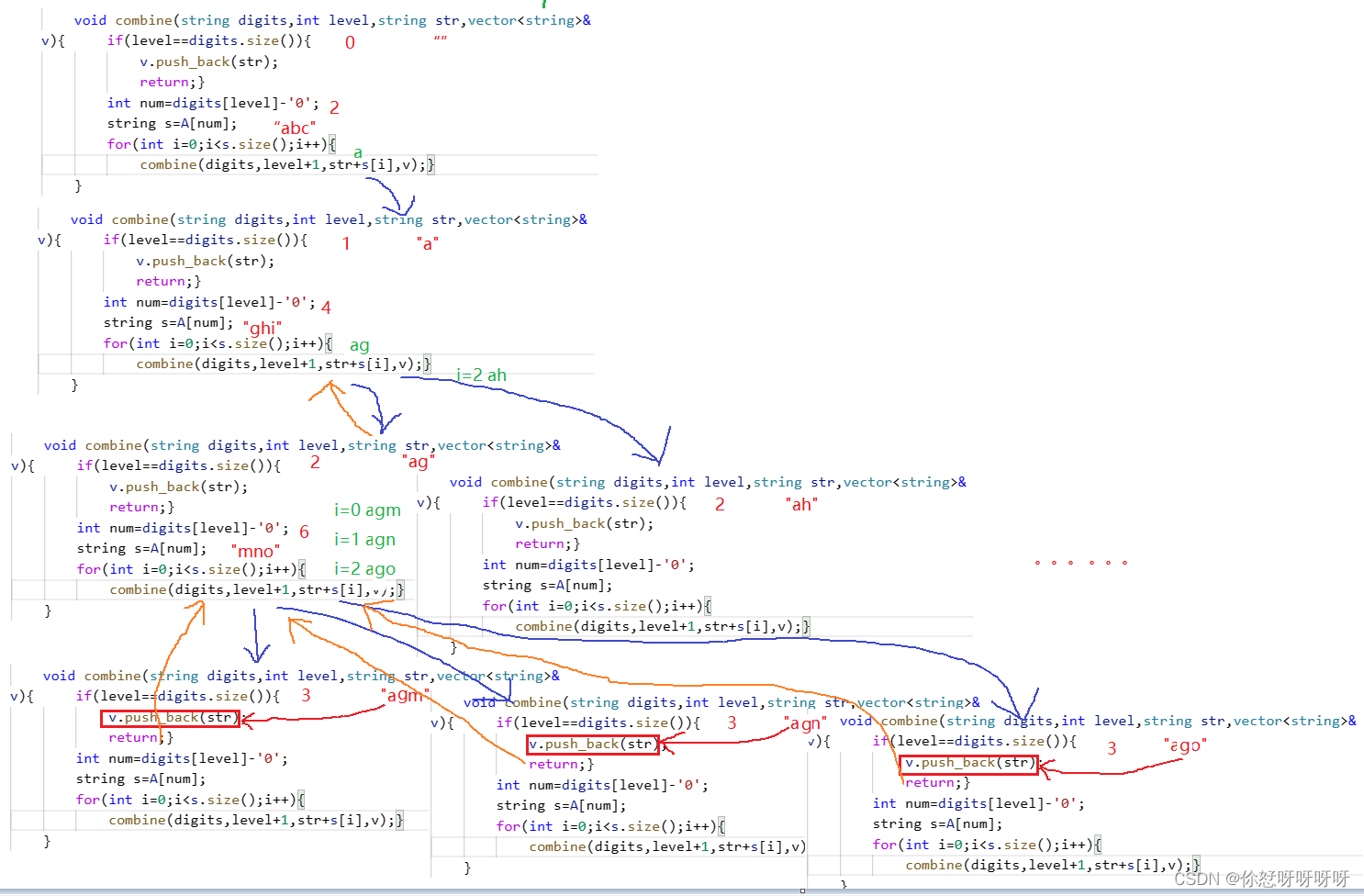This screenshot has width=1364, height=896.
Task: Click the red-boxed v.push_back(str) in bottom-right frame
Action: [968, 763]
